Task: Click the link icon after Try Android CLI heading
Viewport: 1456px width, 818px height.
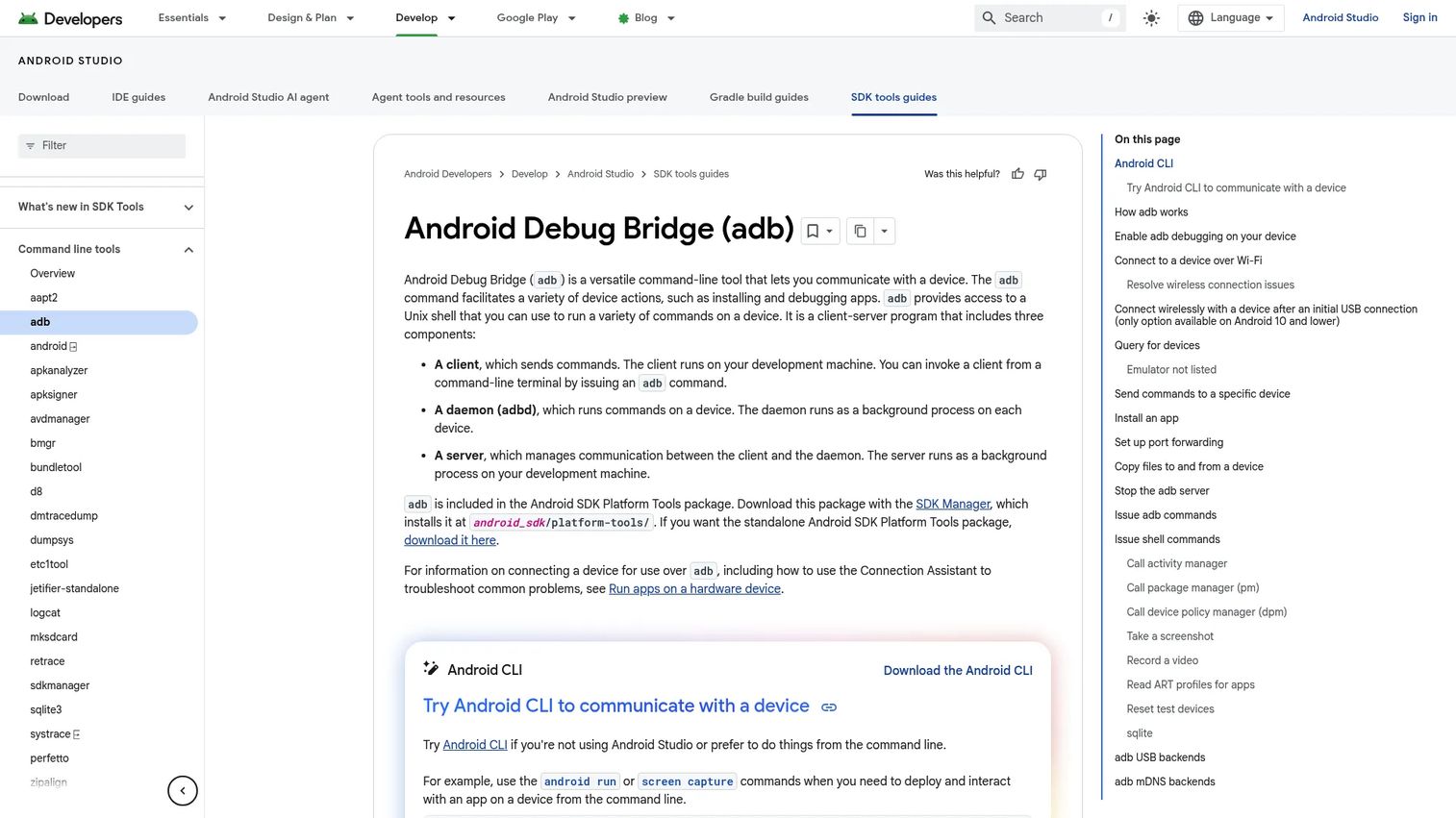Action: coord(829,707)
